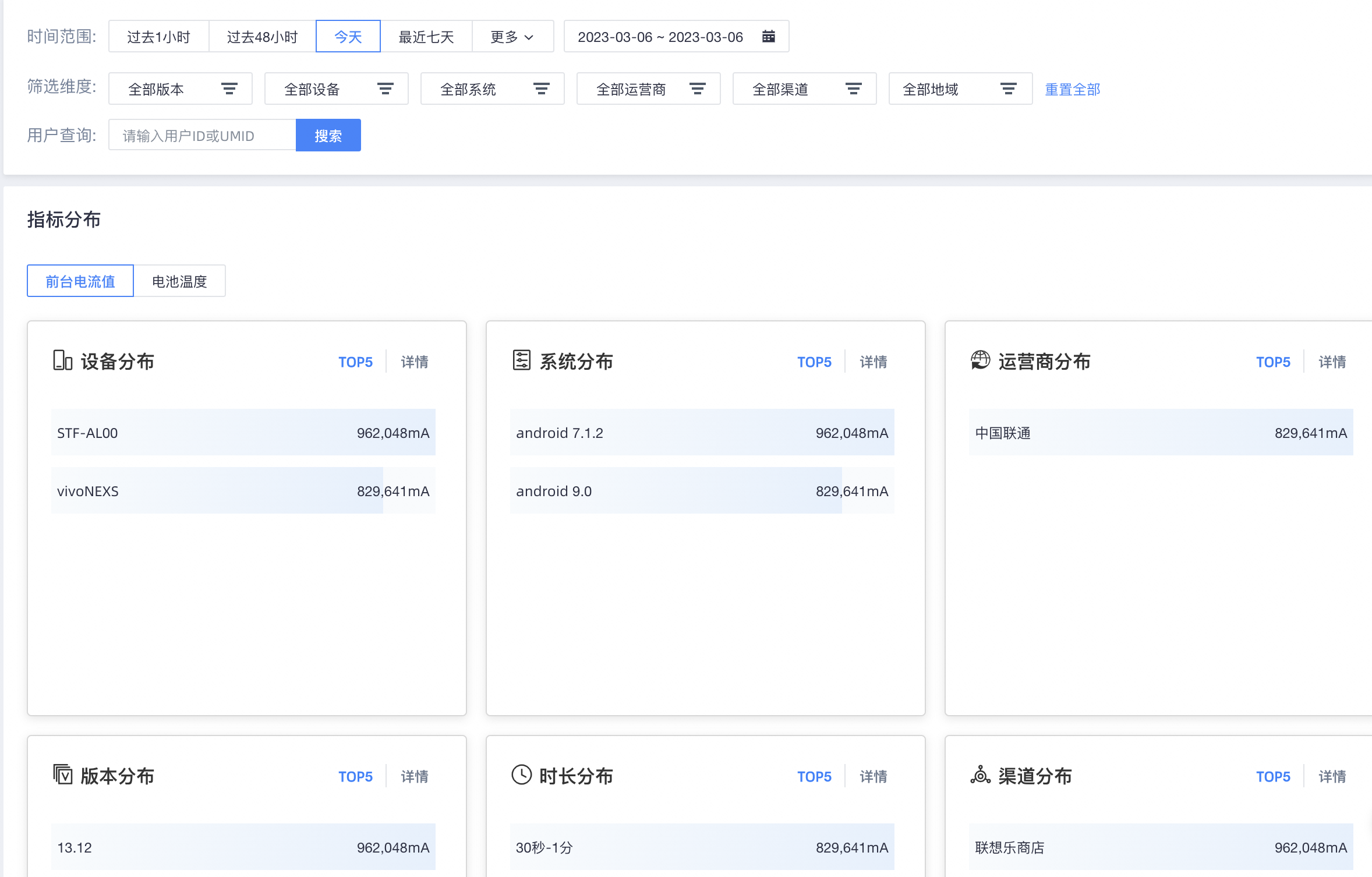Expand the 更多 time range dropdown
This screenshot has width=1372, height=877.
(x=512, y=37)
